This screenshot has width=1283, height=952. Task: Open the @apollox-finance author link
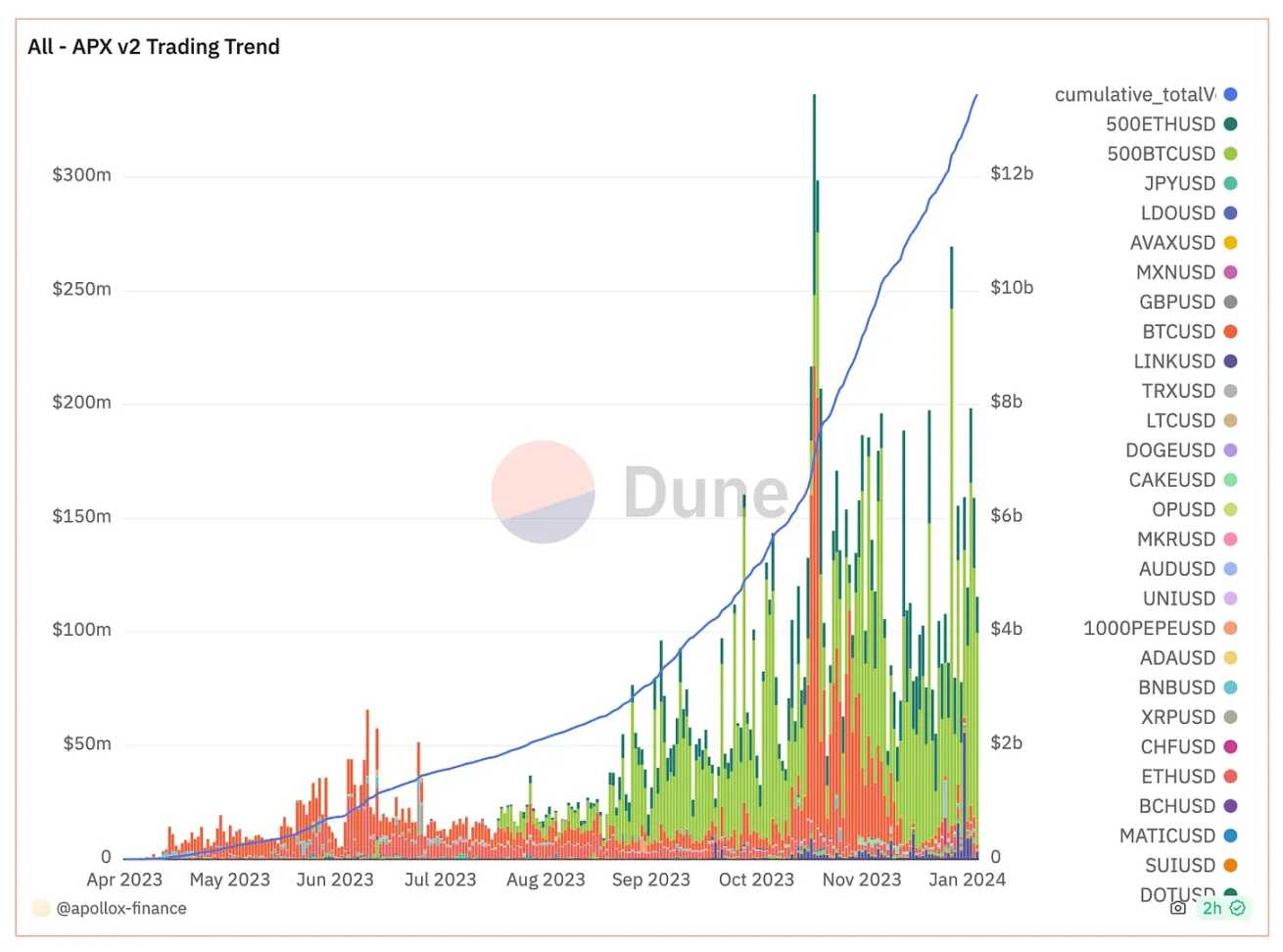coord(121,908)
